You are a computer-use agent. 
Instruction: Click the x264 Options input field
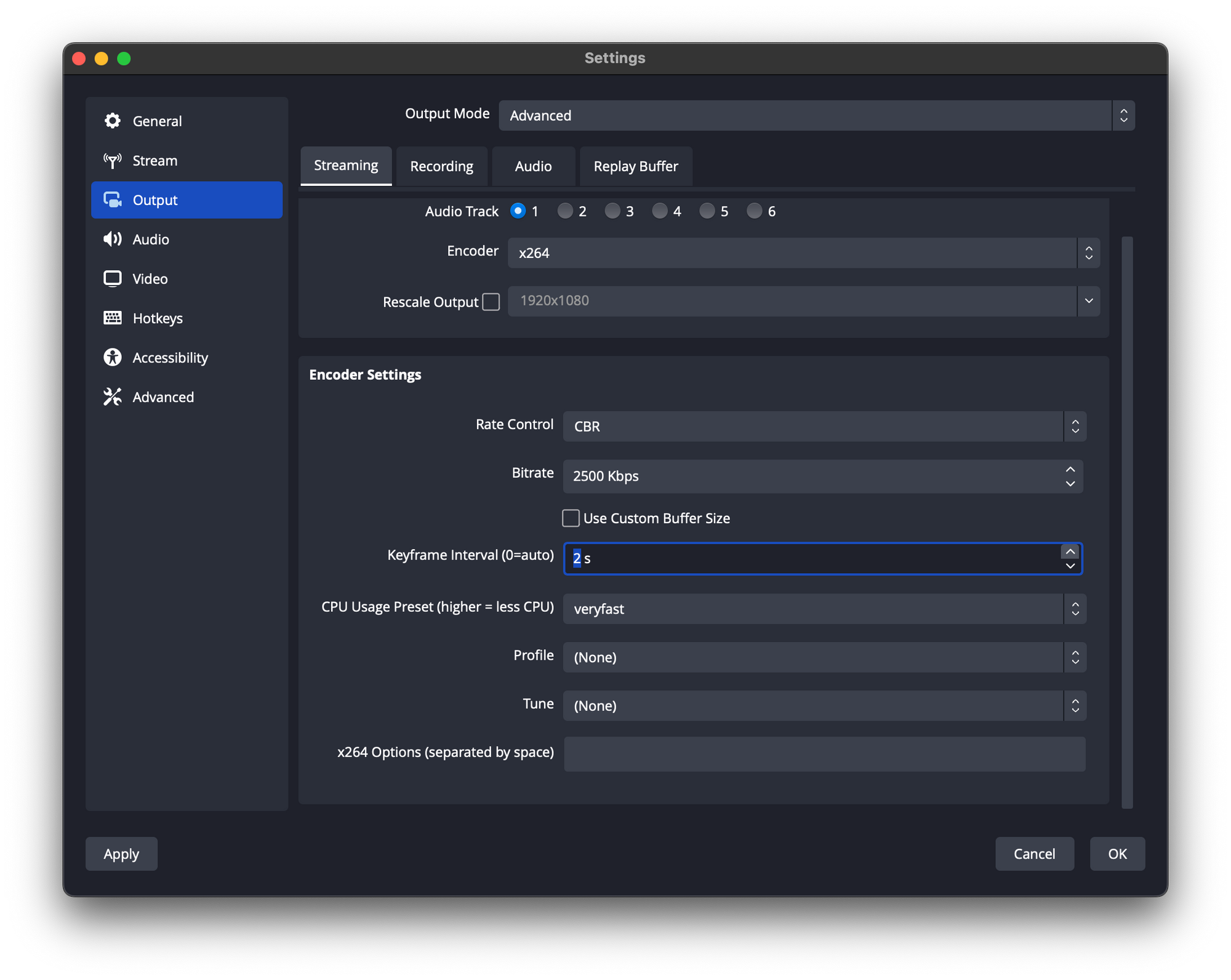tap(824, 753)
